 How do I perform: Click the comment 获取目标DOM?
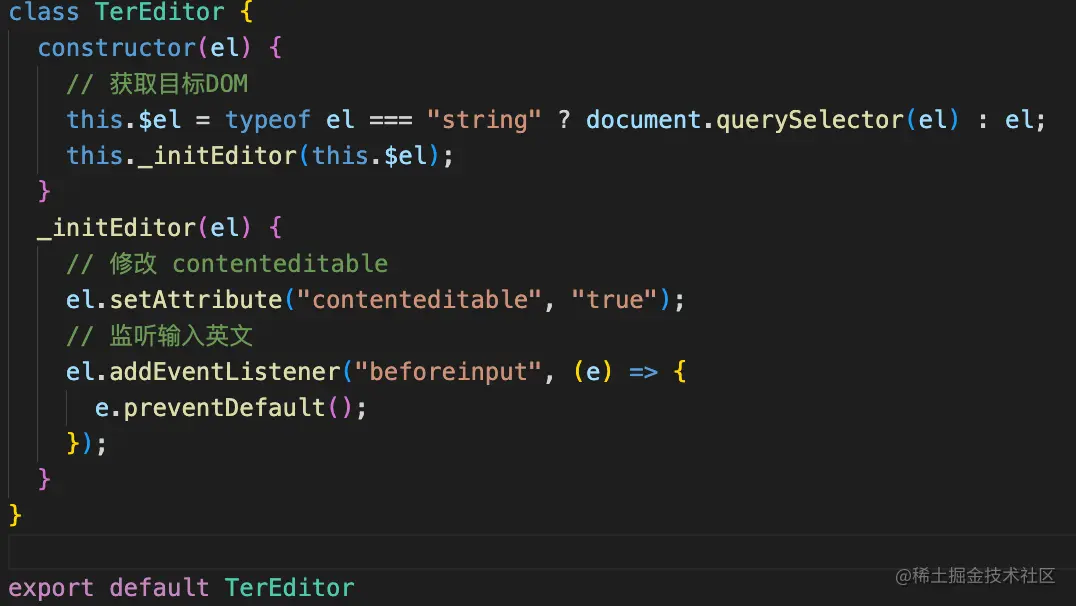[157, 84]
